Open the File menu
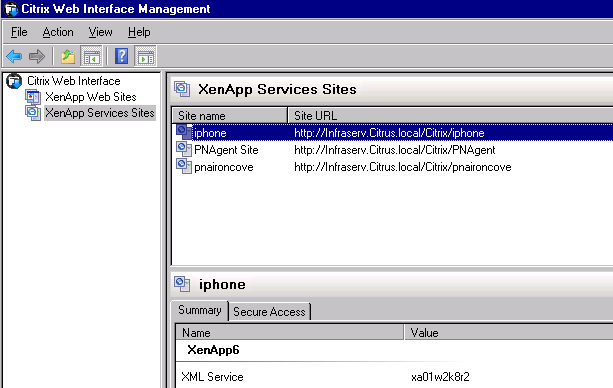The width and height of the screenshot is (613, 388). point(19,32)
